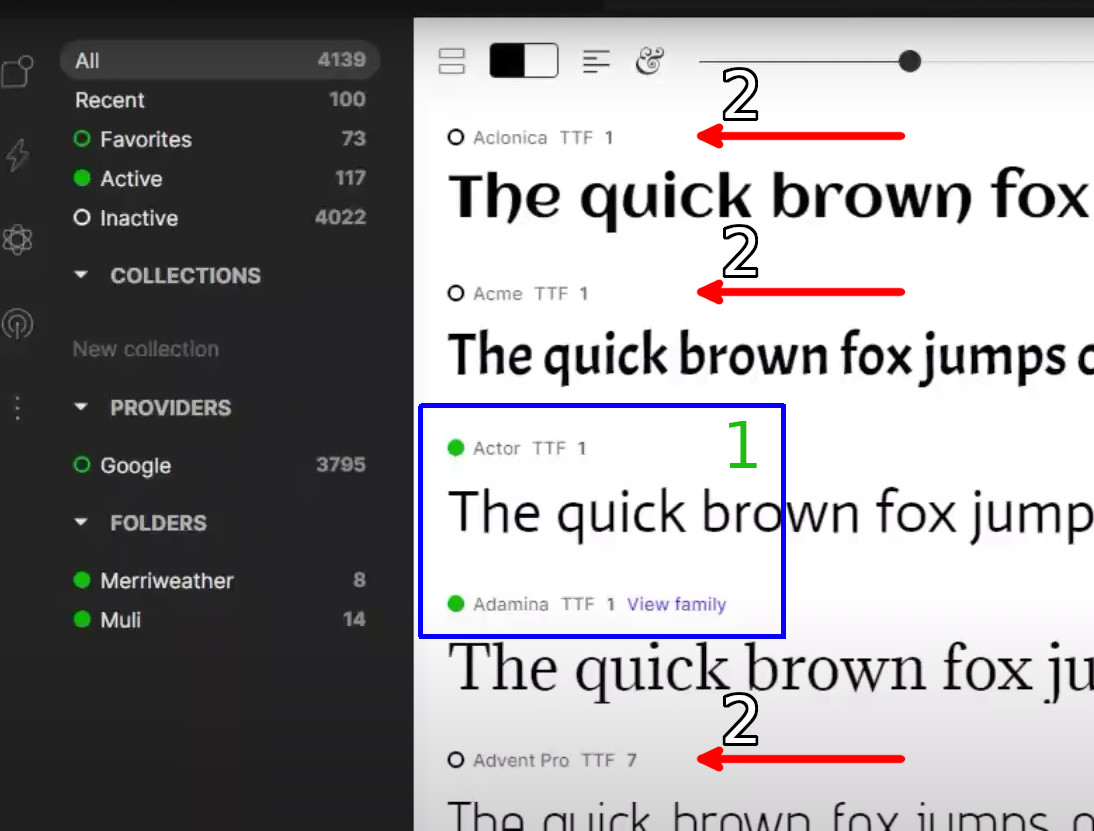Screen dimensions: 1094x831
Task: Click the lightning bolt icon in left rail
Action: (x=17, y=155)
